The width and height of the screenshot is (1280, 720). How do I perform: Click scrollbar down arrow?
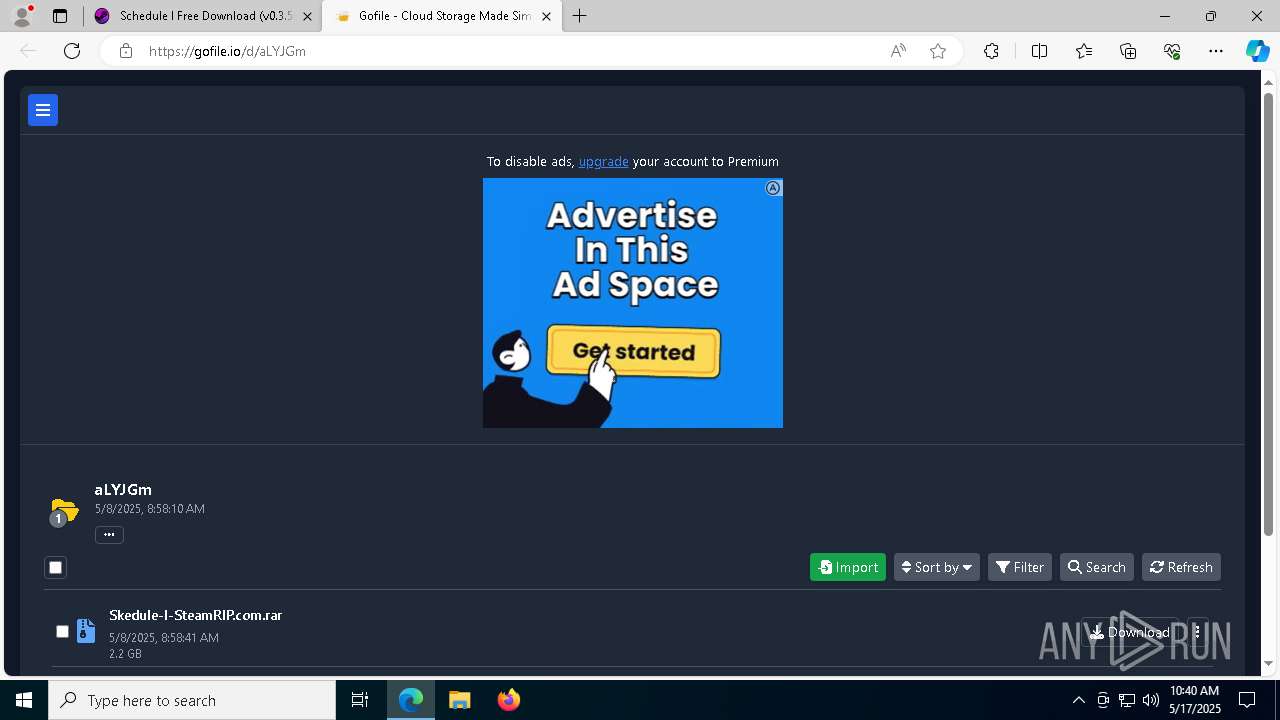1270,663
